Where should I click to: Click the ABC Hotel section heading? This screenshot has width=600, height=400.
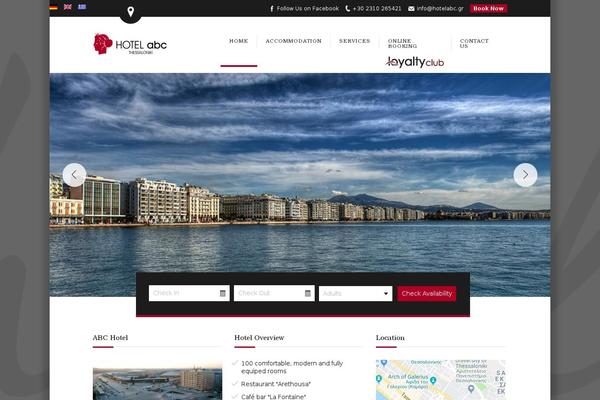pyautogui.click(x=110, y=338)
